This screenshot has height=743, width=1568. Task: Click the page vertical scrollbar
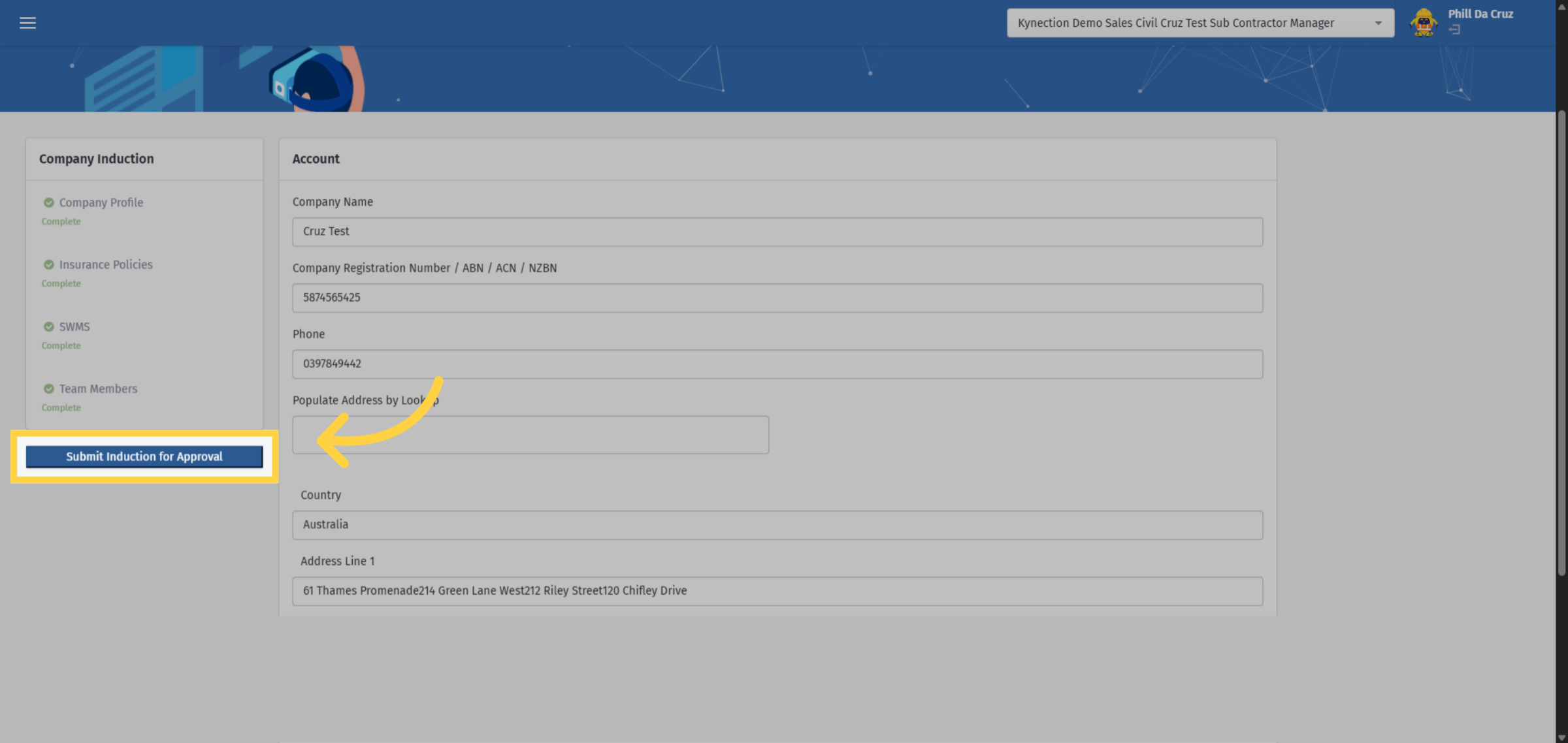click(x=1561, y=343)
